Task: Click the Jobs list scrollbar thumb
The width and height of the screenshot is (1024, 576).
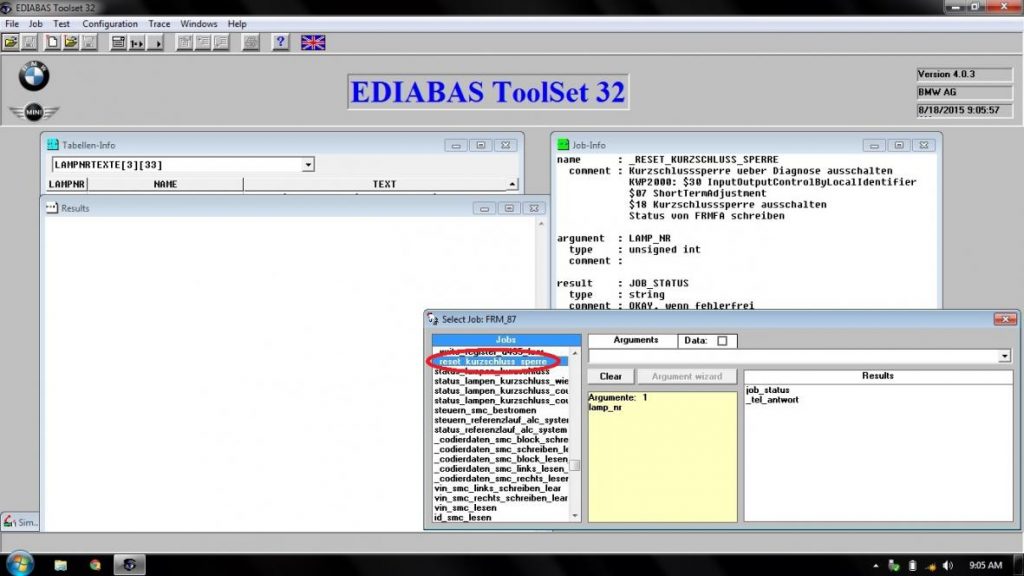Action: 575,466
